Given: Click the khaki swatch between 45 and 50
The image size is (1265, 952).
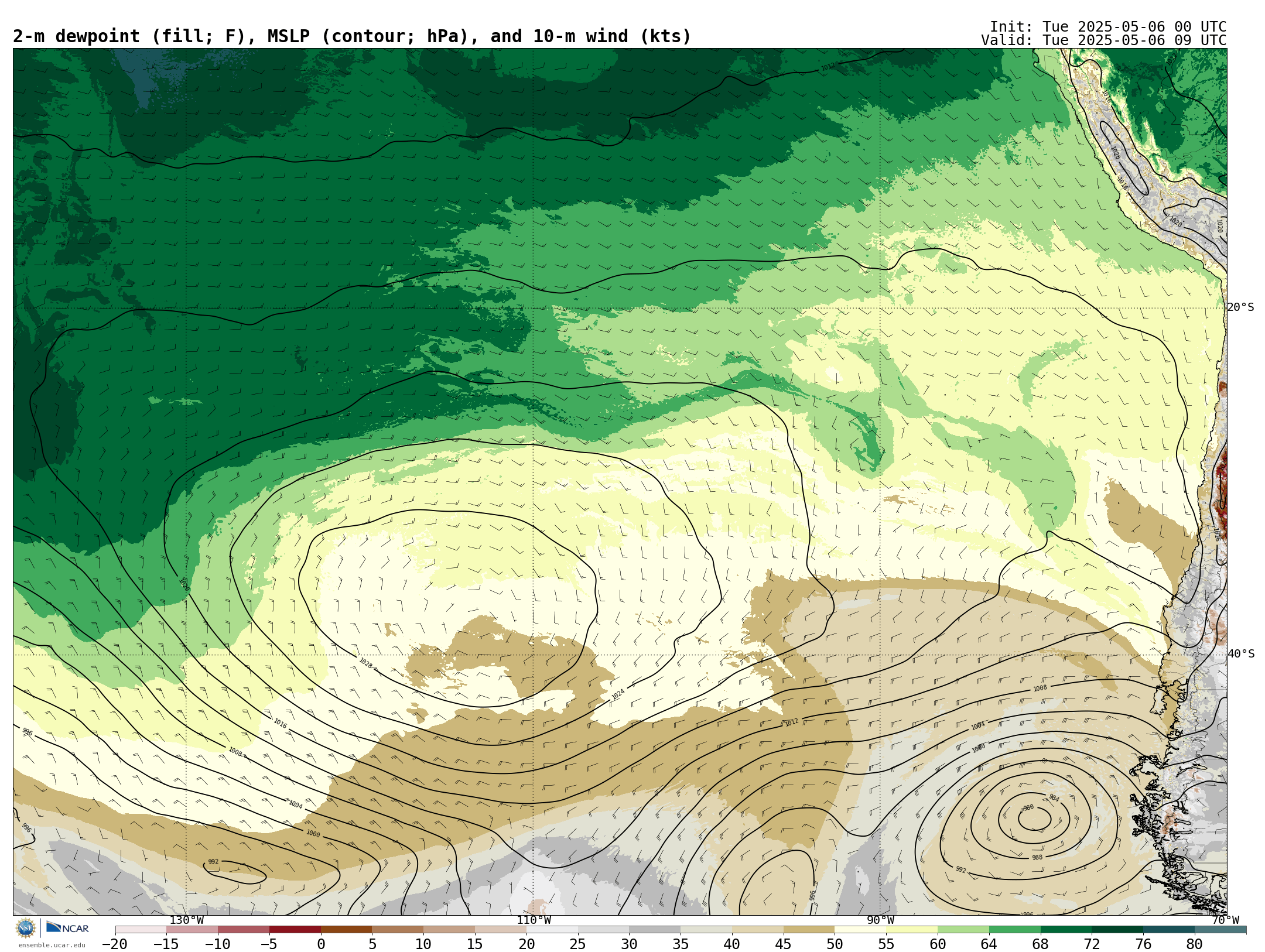Looking at the screenshot, I should click(809, 930).
